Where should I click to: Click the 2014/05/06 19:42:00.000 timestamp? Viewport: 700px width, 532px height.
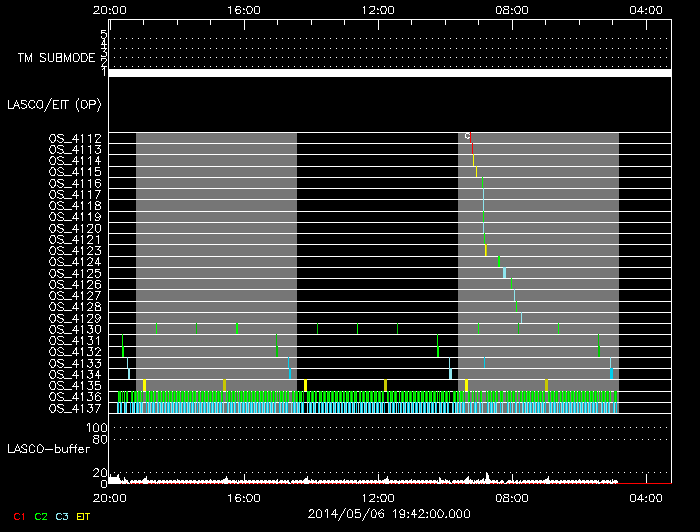pyautogui.click(x=388, y=515)
